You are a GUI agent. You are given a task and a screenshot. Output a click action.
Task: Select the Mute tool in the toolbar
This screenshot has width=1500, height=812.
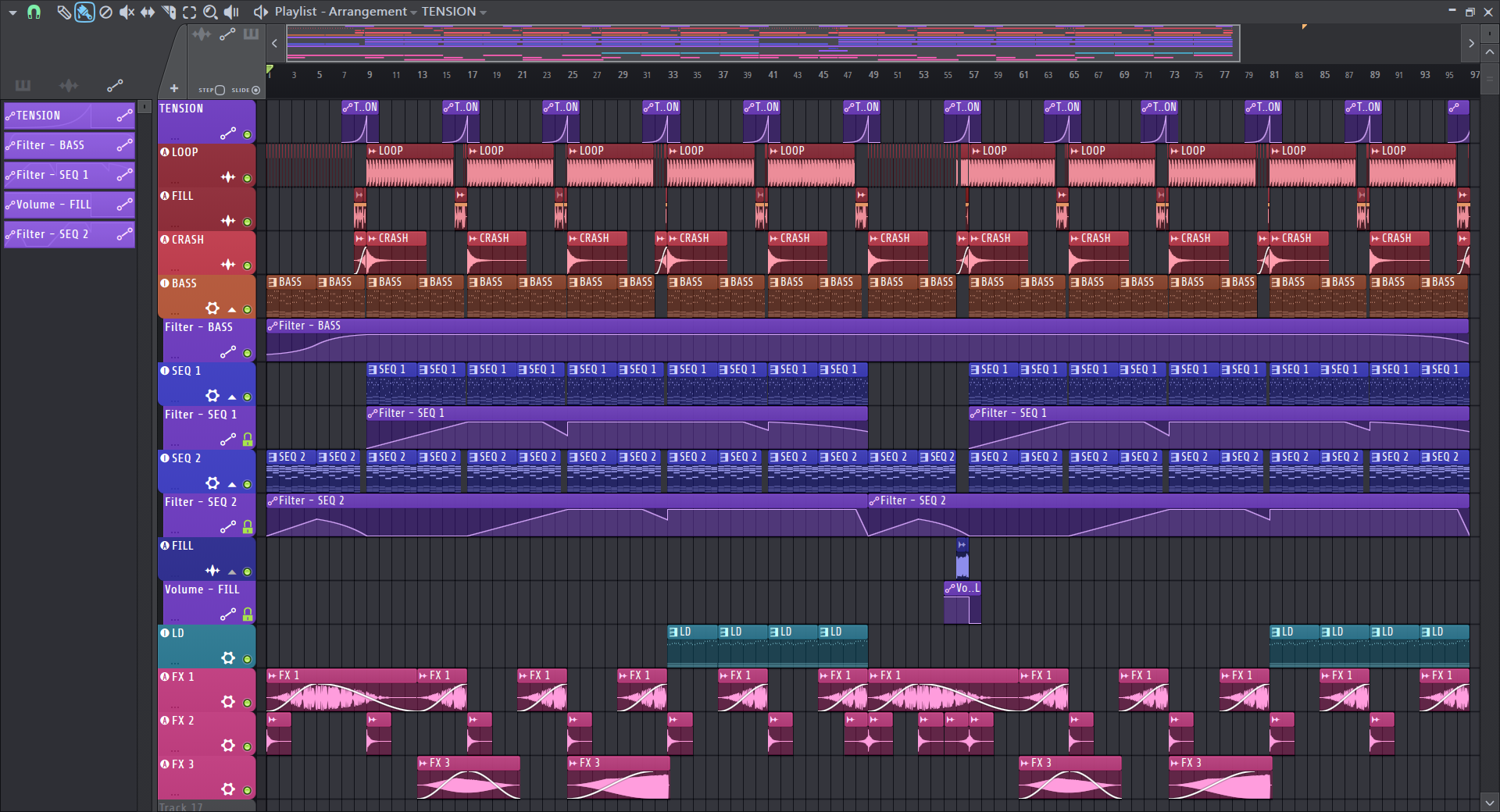click(x=127, y=12)
